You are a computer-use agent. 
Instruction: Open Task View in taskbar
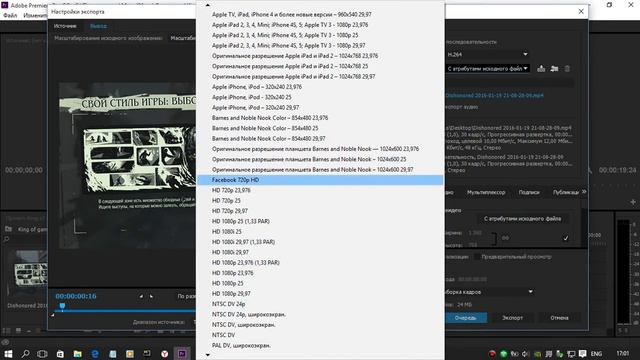point(42,353)
